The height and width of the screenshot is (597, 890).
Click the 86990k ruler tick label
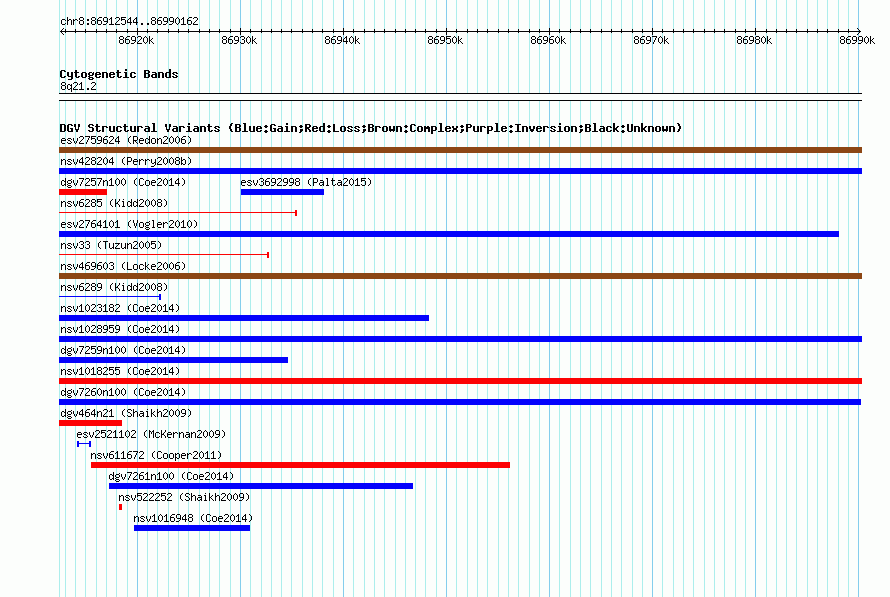pyautogui.click(x=857, y=40)
